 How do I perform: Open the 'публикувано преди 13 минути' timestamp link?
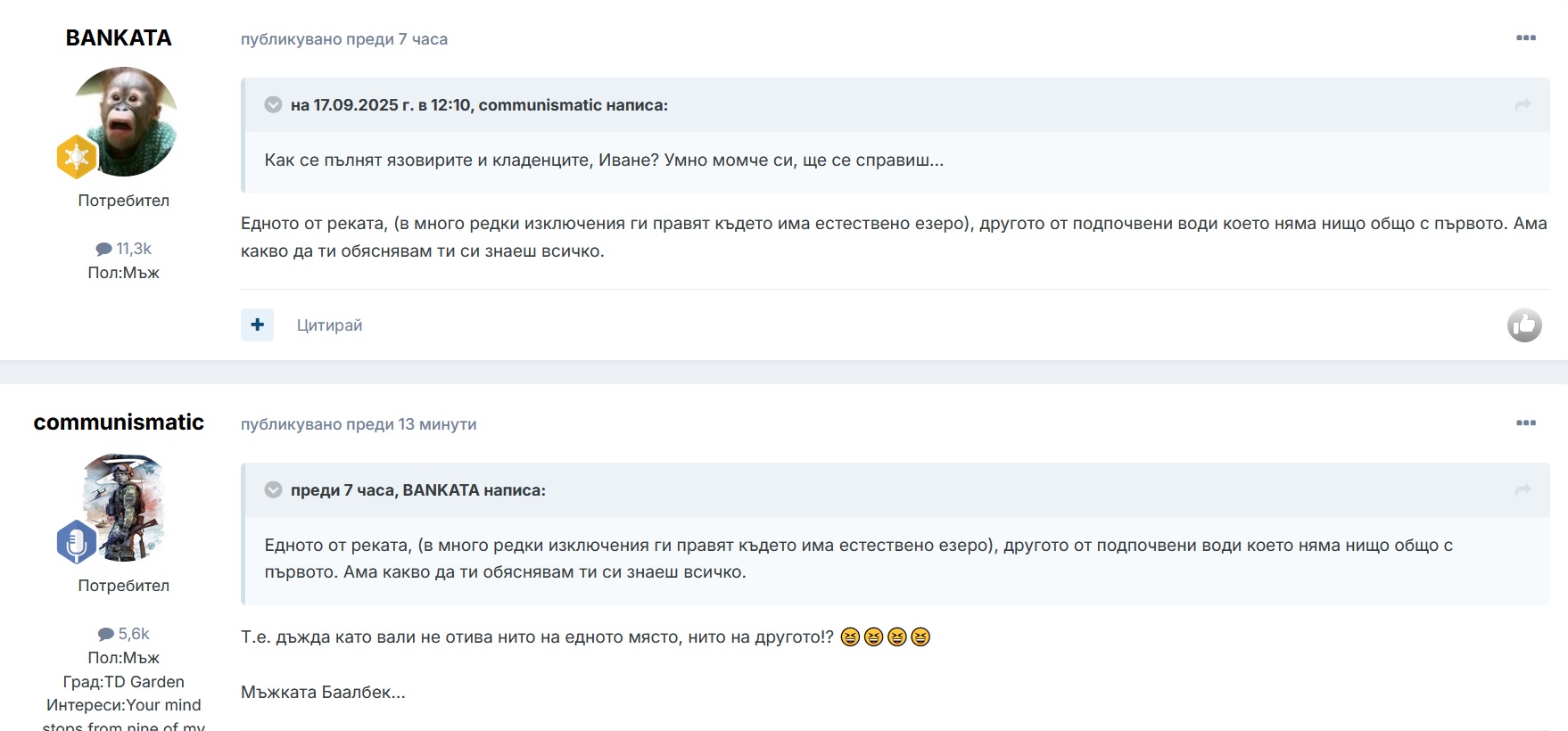click(x=359, y=424)
